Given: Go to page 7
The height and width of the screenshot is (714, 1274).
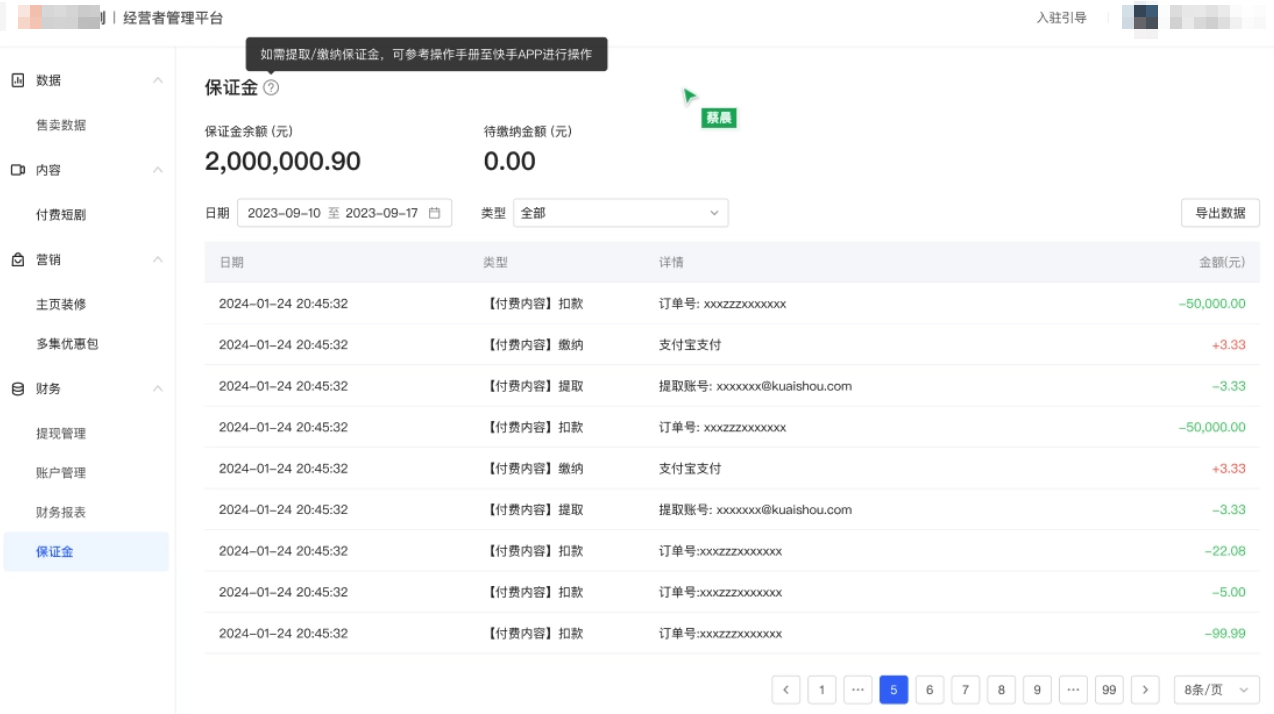Looking at the screenshot, I should coord(965,690).
